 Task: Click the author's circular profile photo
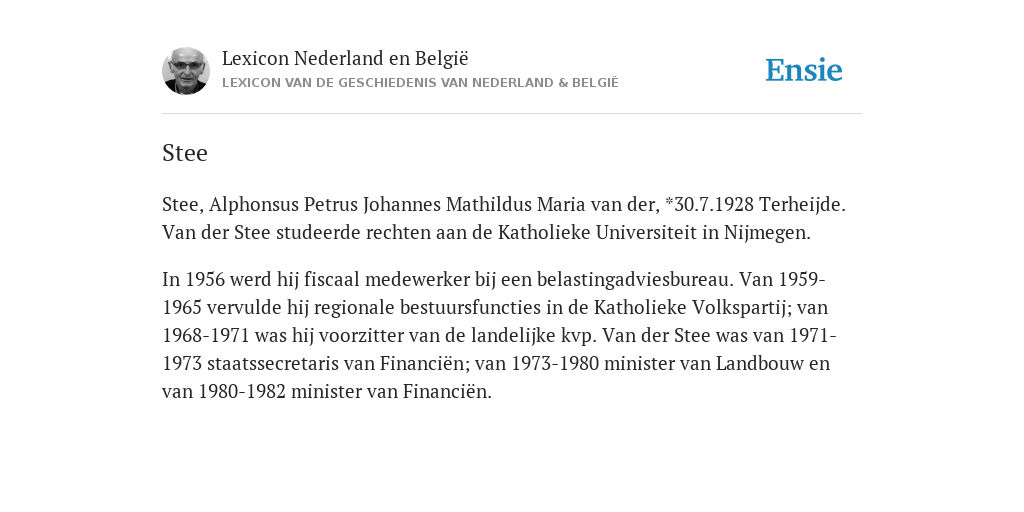click(186, 71)
